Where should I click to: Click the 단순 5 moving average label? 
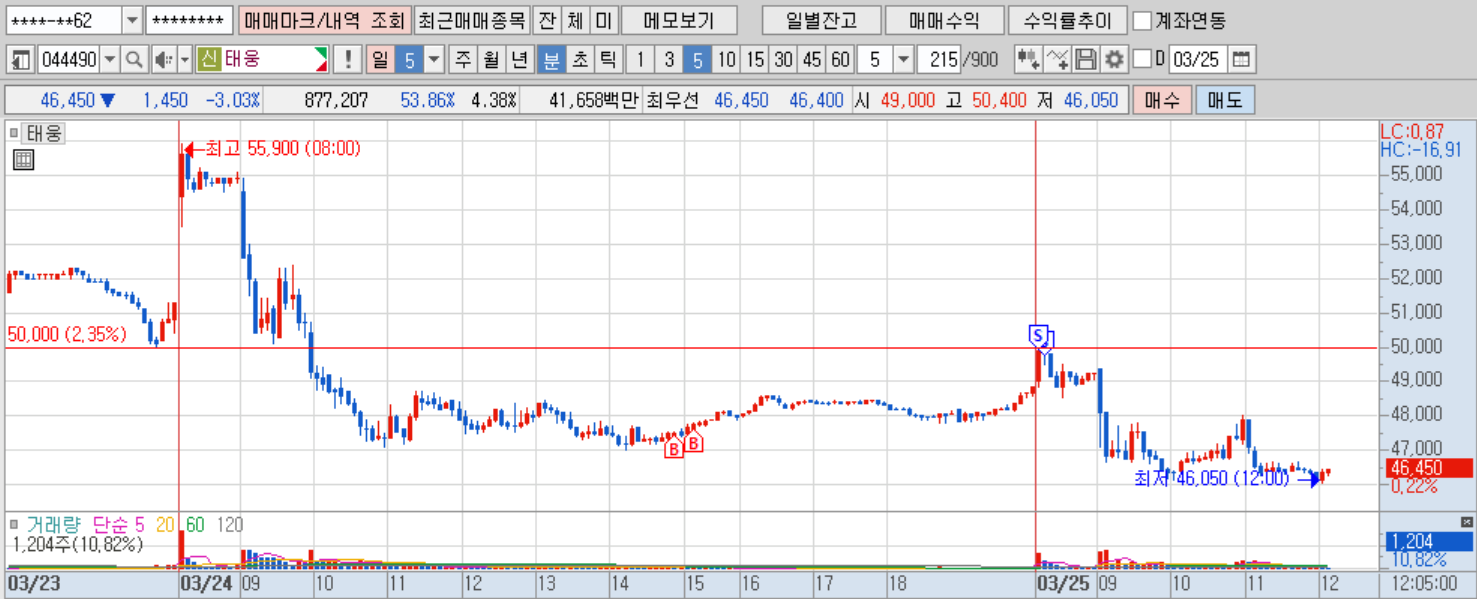(x=119, y=524)
